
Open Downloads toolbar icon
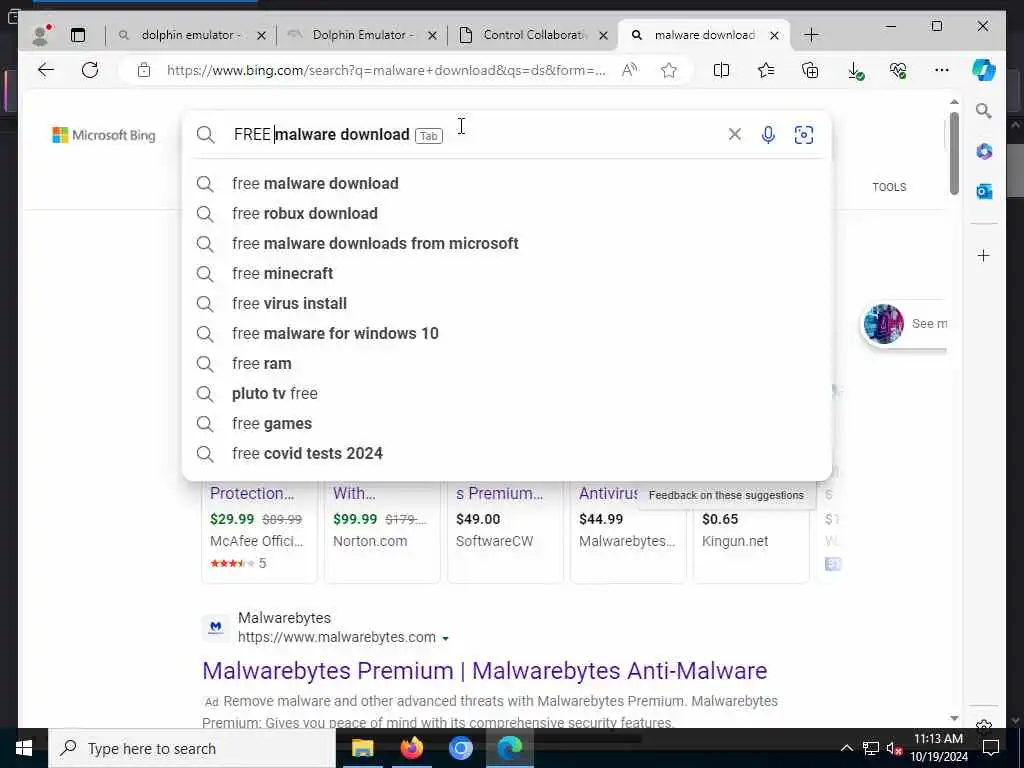coord(855,71)
